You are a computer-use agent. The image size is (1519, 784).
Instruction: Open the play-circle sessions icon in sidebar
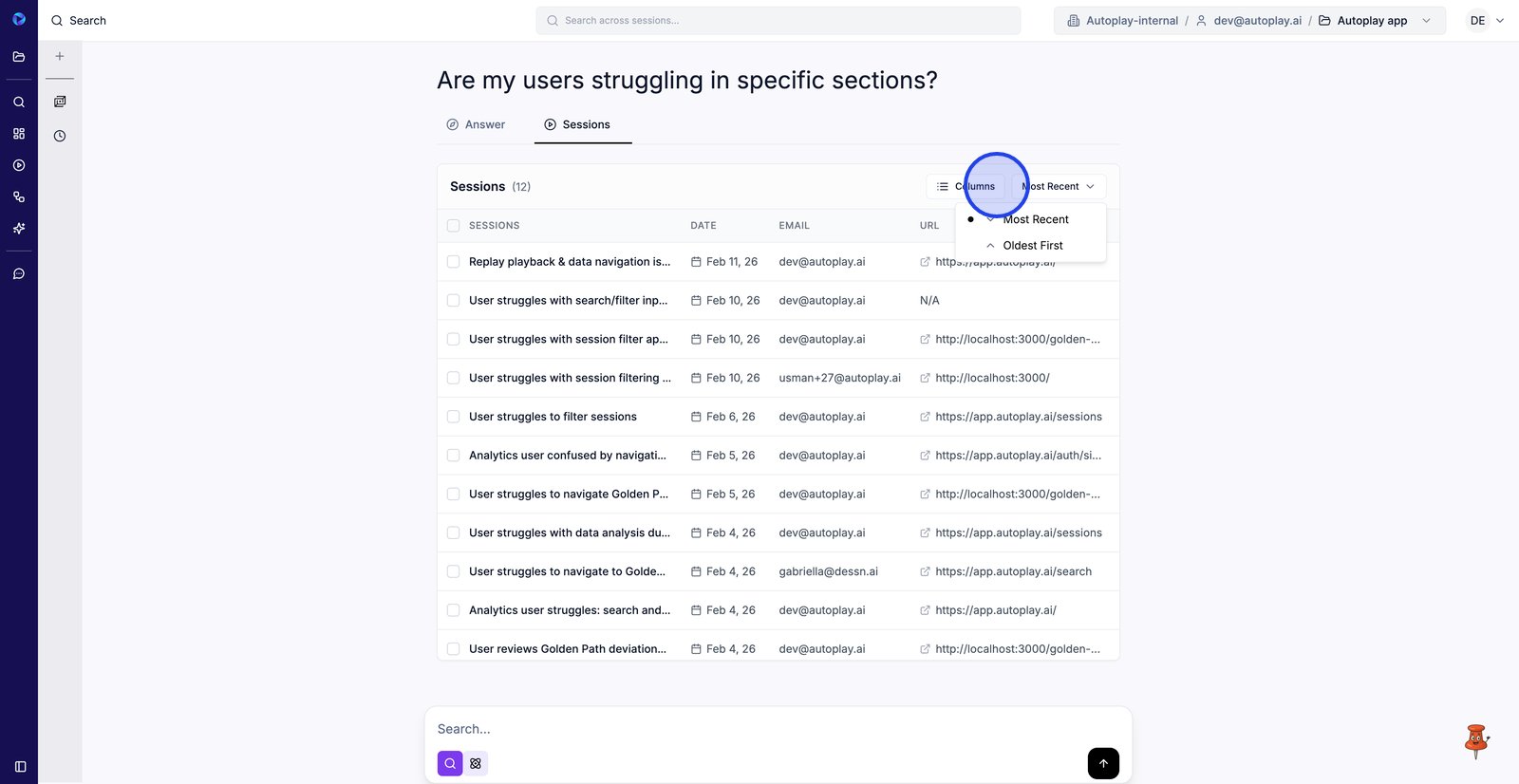click(19, 165)
